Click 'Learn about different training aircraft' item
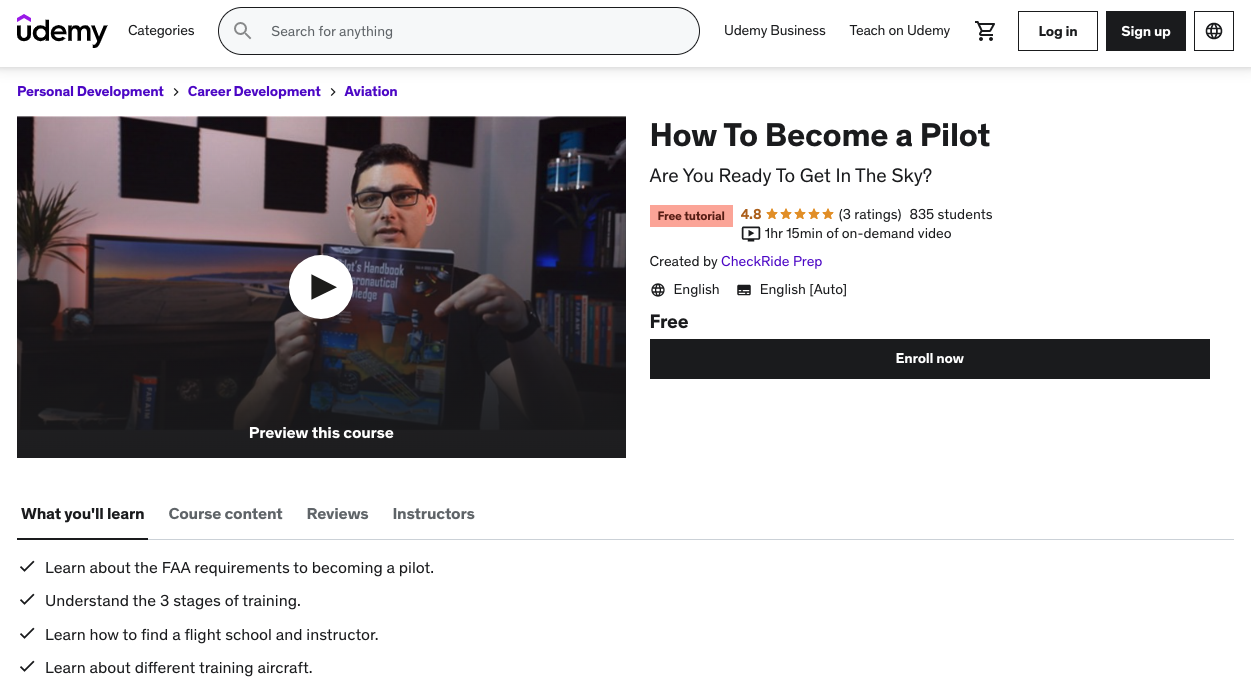 pyautogui.click(x=179, y=668)
